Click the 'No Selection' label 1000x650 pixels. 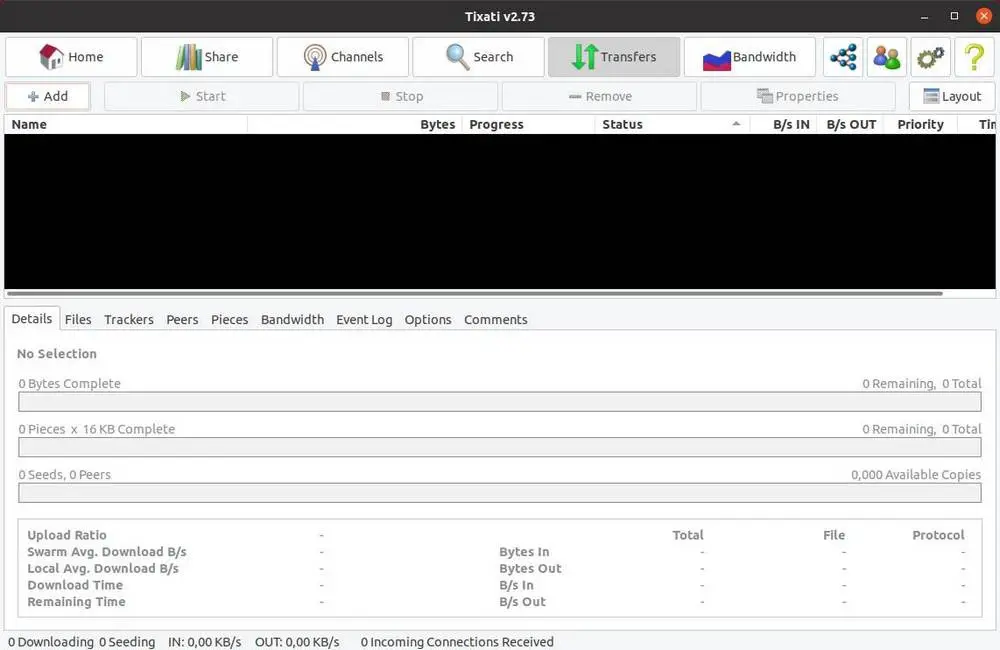click(x=57, y=354)
